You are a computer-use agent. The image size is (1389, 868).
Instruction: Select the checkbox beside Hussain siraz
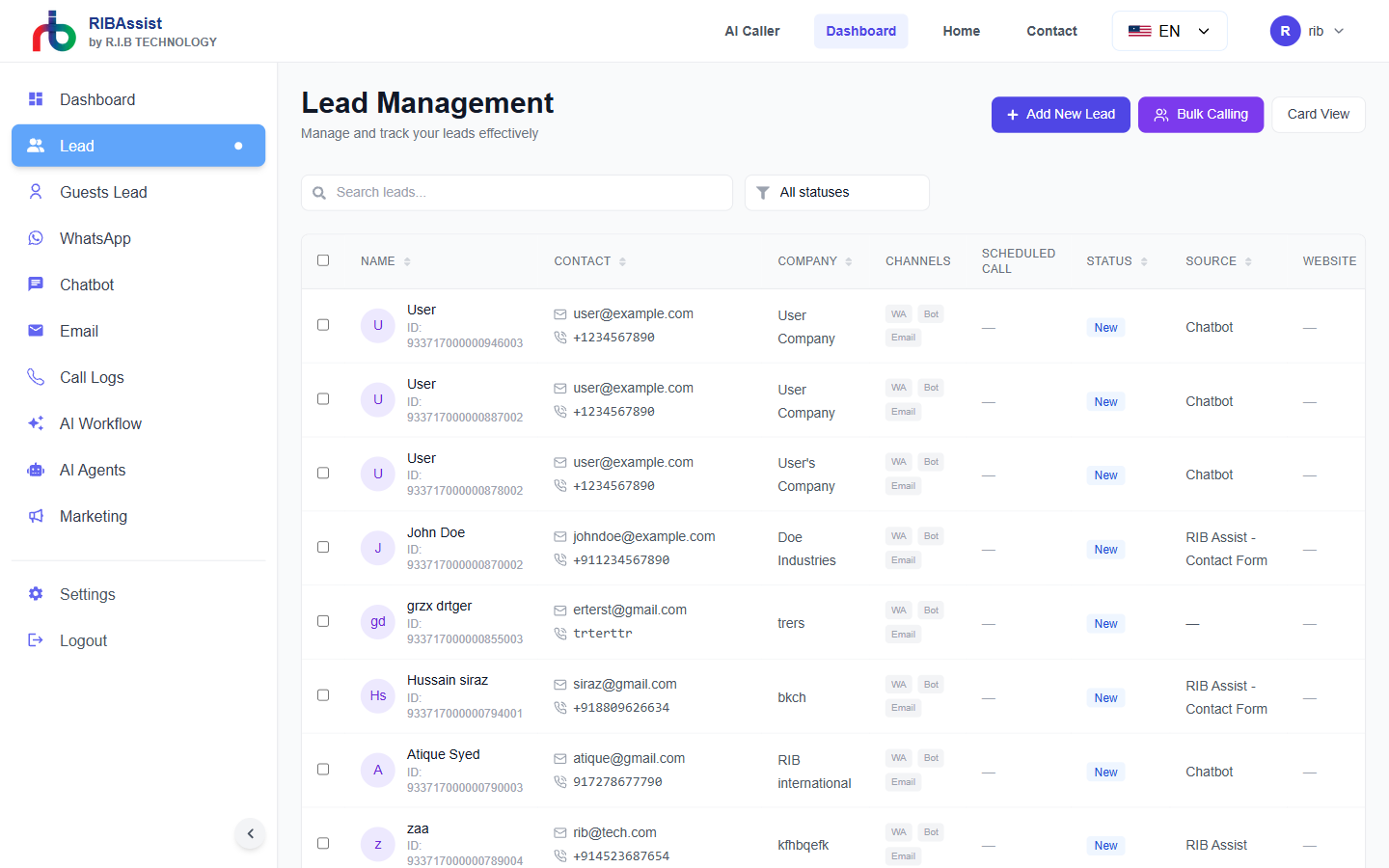323,694
